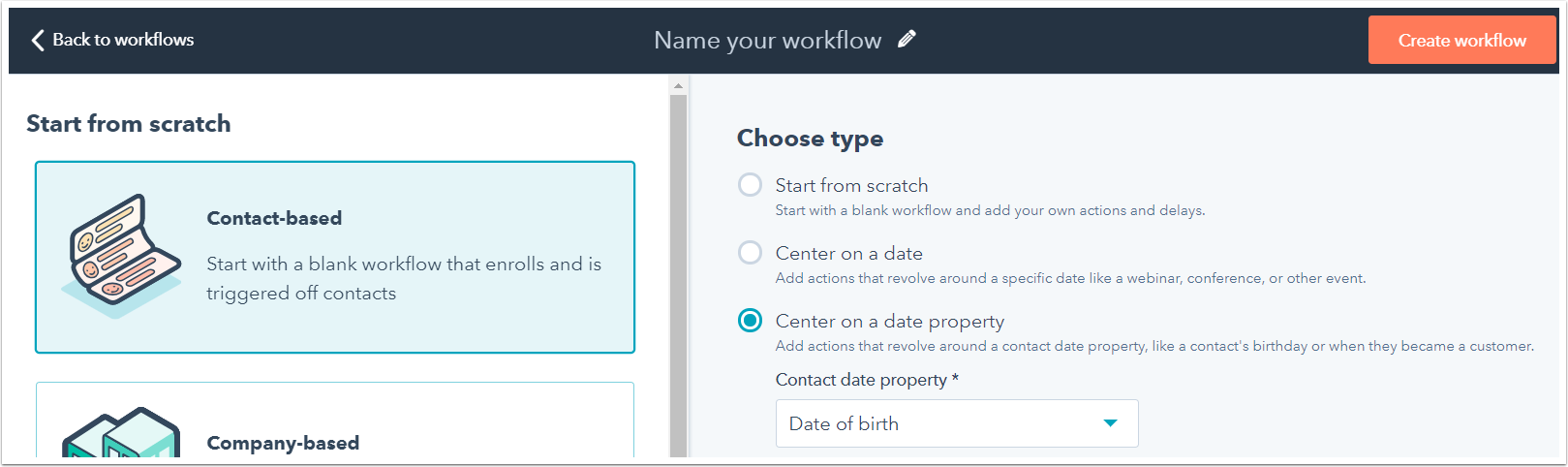The height and width of the screenshot is (467, 1568).
Task: Click the scrollbar up arrow
Action: coord(678,86)
